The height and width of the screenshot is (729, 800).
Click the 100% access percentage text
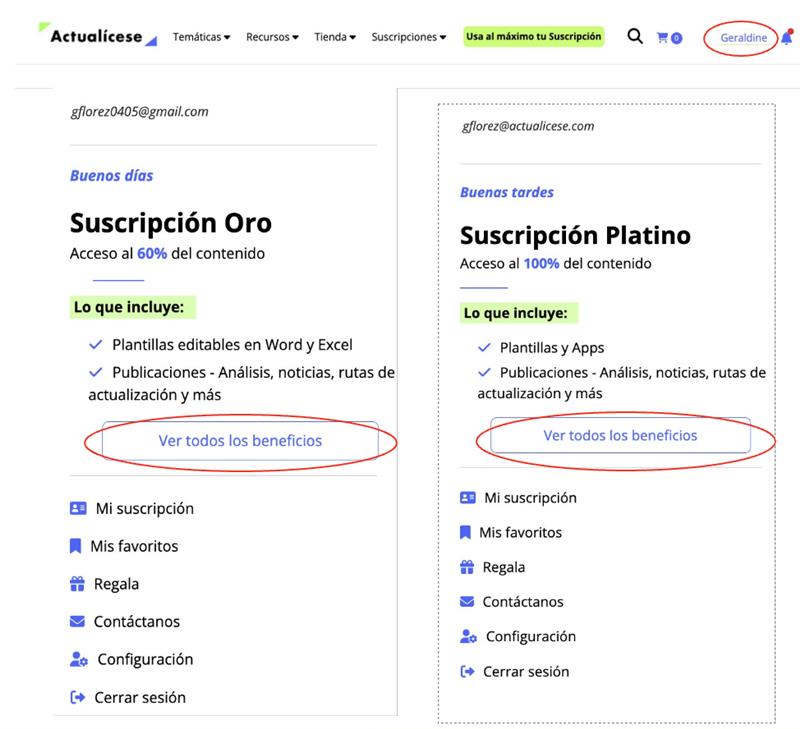[541, 263]
